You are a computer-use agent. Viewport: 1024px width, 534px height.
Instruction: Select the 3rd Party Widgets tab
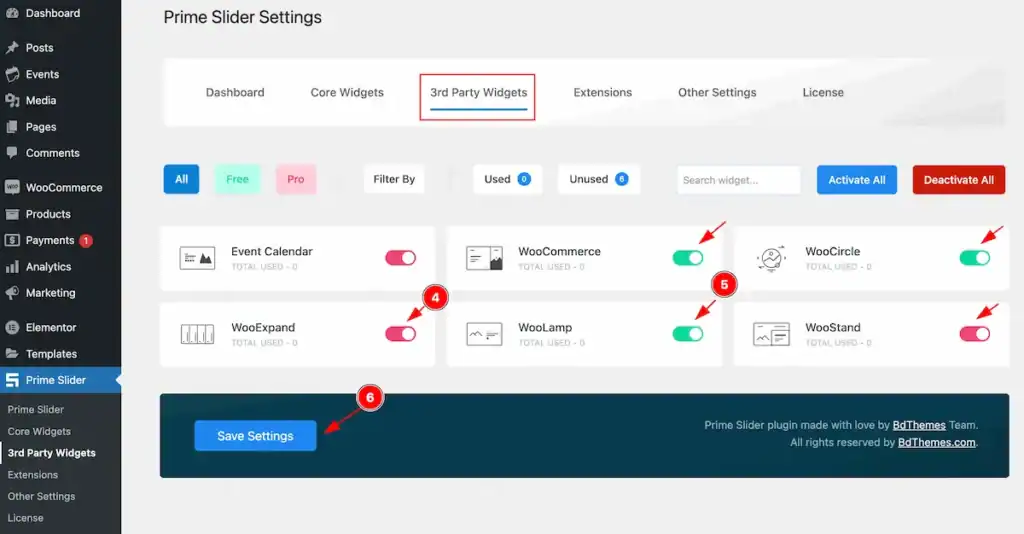(x=478, y=93)
